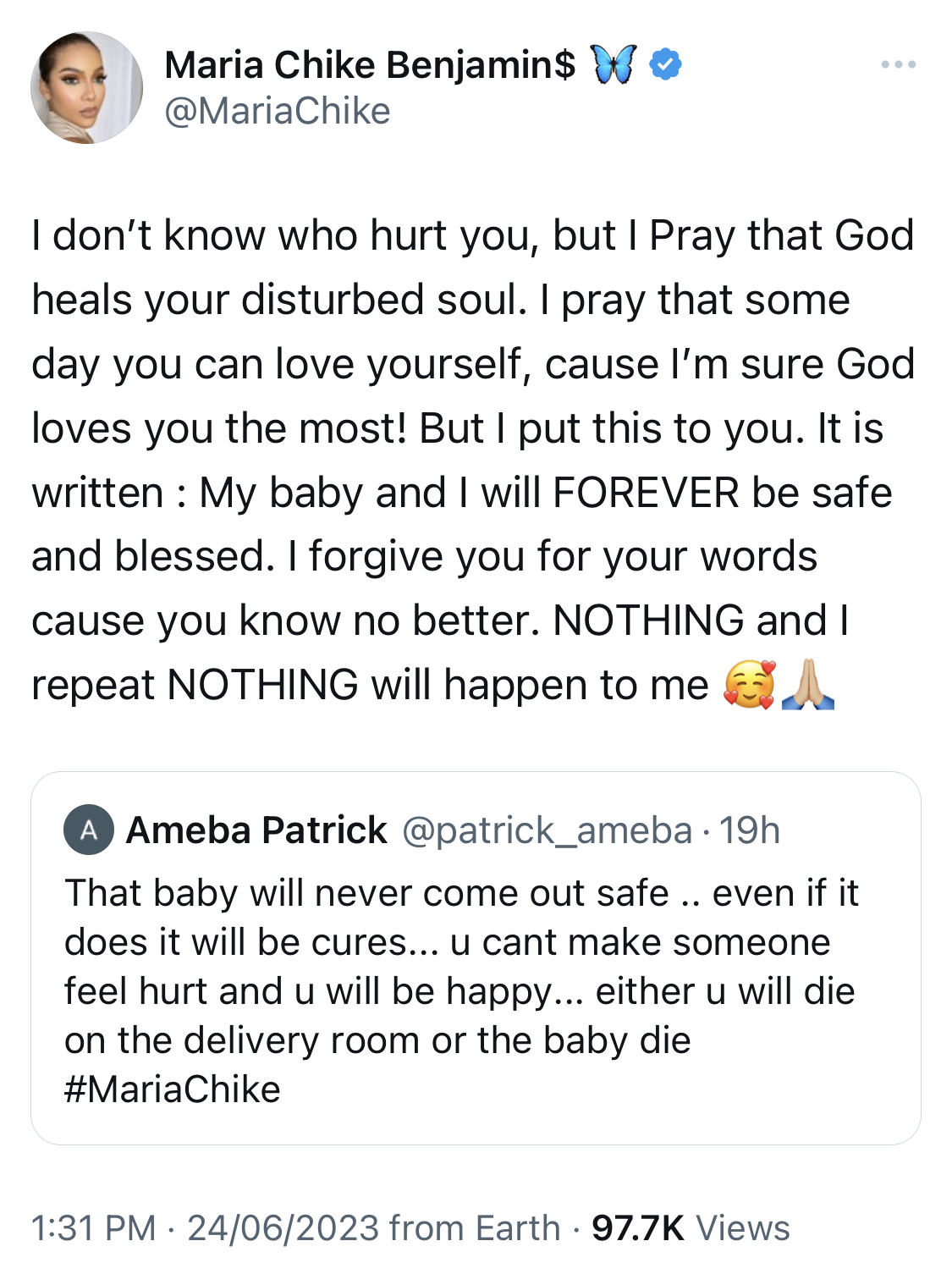The width and height of the screenshot is (952, 1274).
Task: Click the 24/06/2023 date
Action: (x=283, y=1228)
